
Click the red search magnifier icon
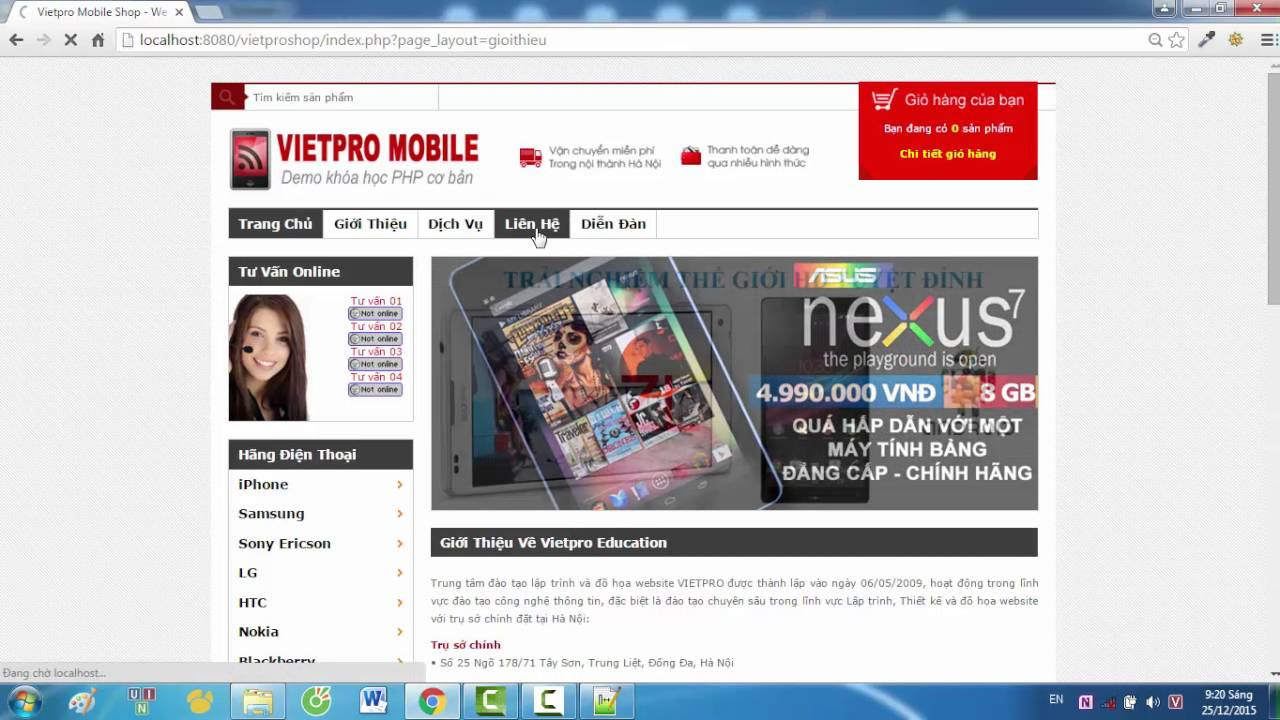click(x=227, y=97)
